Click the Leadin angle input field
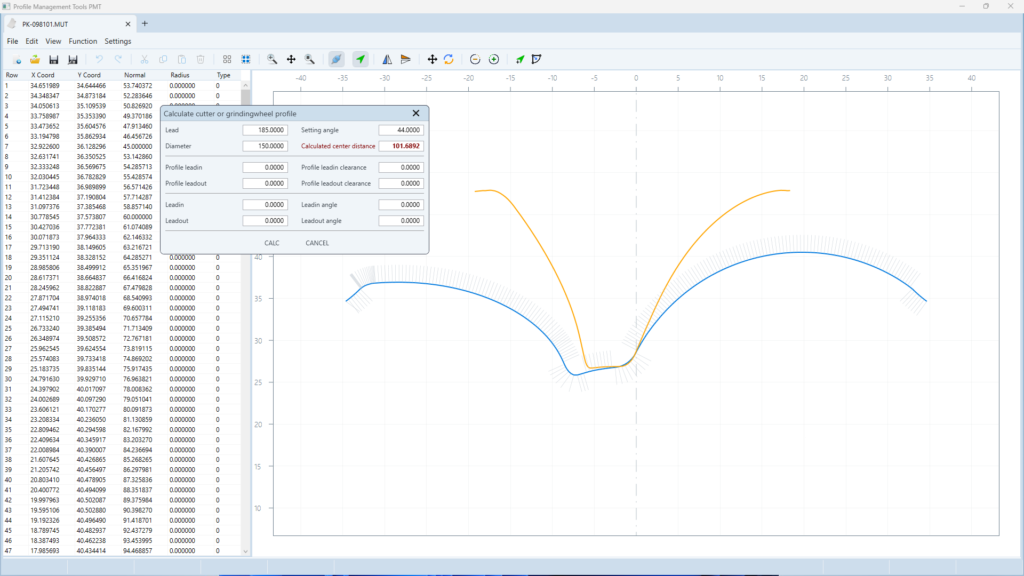This screenshot has height=576, width=1024. pos(401,204)
